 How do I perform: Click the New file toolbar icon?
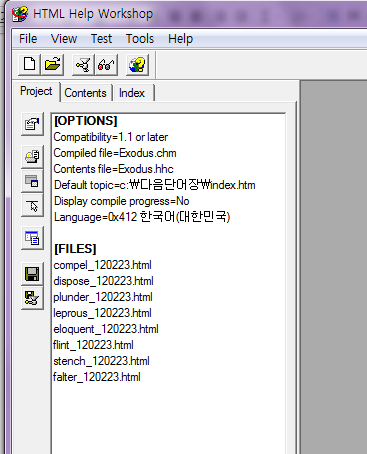29,64
